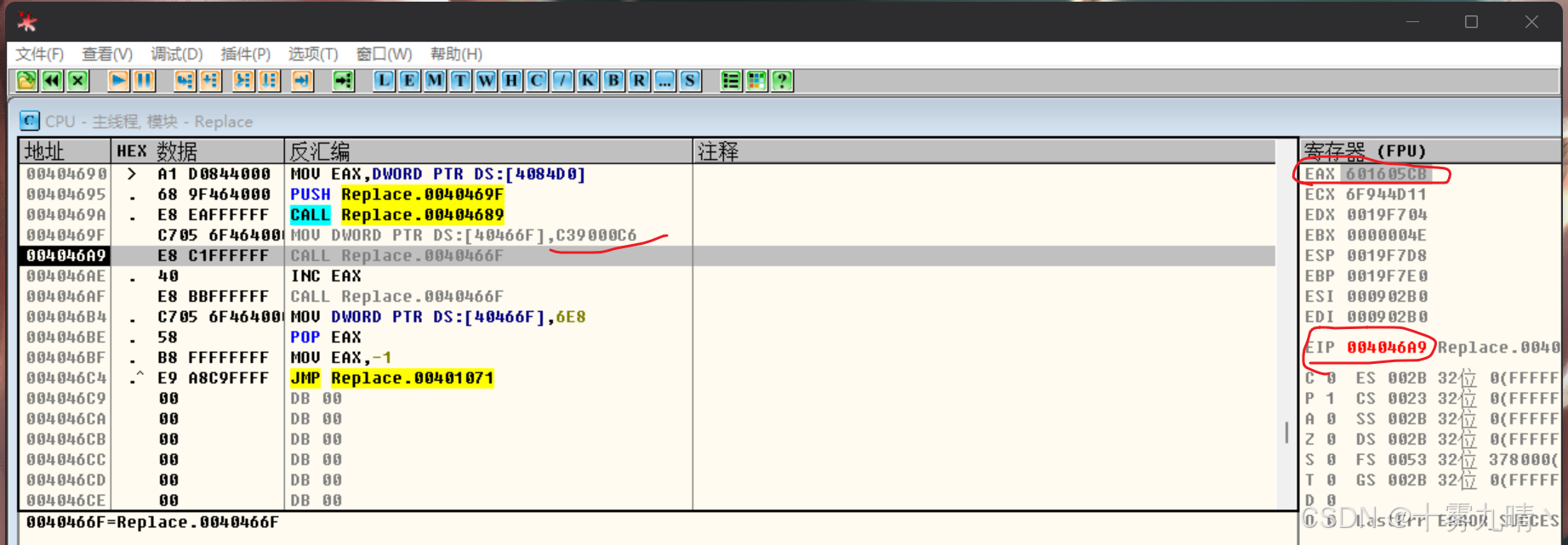The width and height of the screenshot is (1568, 545).
Task: Click the disassembly pane vertical scrollbar thumb
Action: tap(1286, 432)
